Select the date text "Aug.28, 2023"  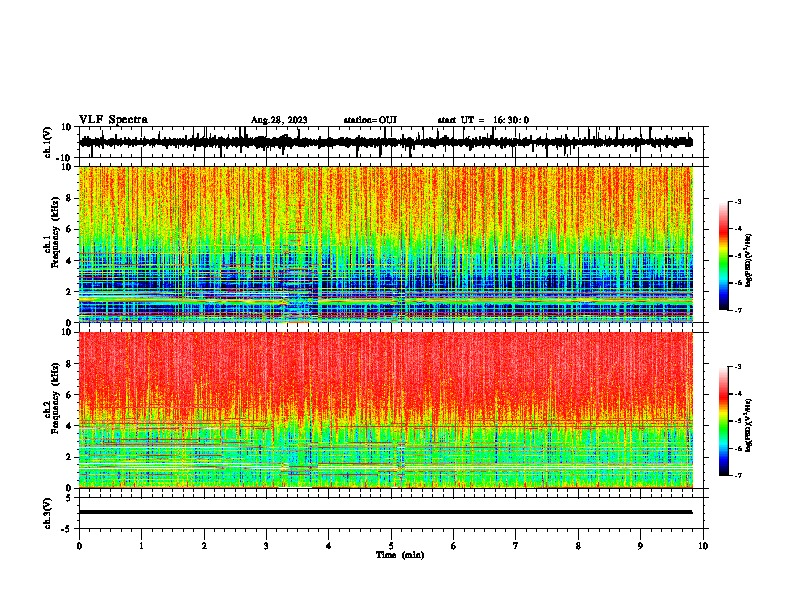tap(279, 120)
